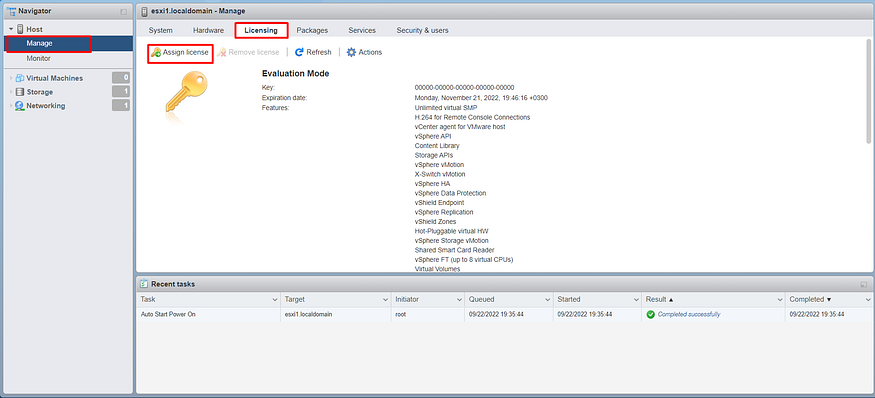Click the license key 00000-00000-00000-00000-00000

[x=464, y=88]
